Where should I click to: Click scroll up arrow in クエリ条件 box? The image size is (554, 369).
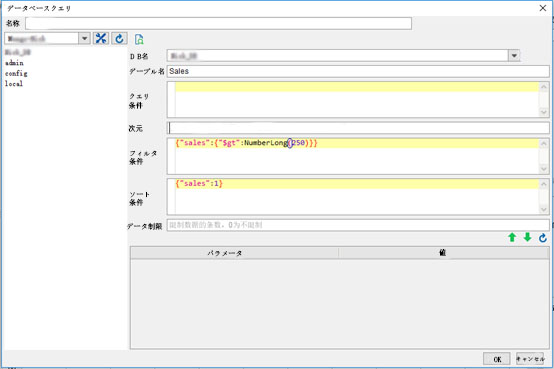click(x=544, y=87)
